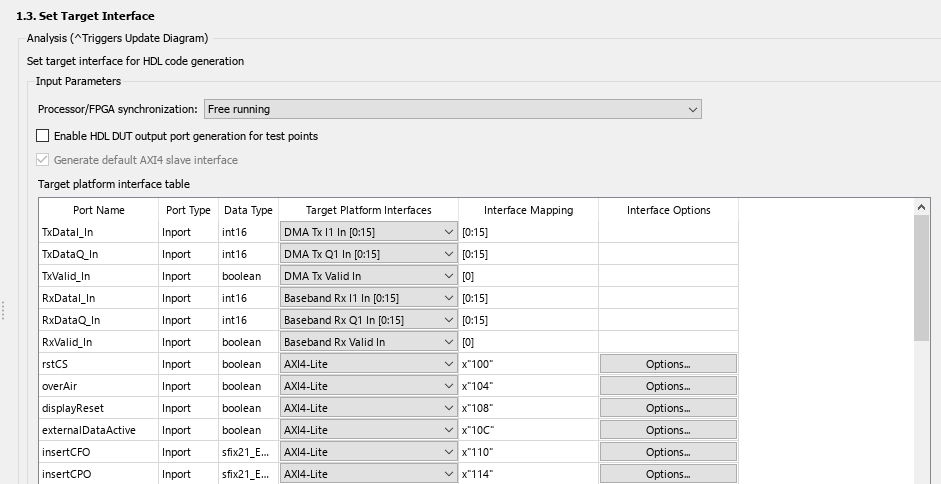Open Processor/FPGA synchronization dropdown
Screen dimensions: 941x484
(452, 109)
